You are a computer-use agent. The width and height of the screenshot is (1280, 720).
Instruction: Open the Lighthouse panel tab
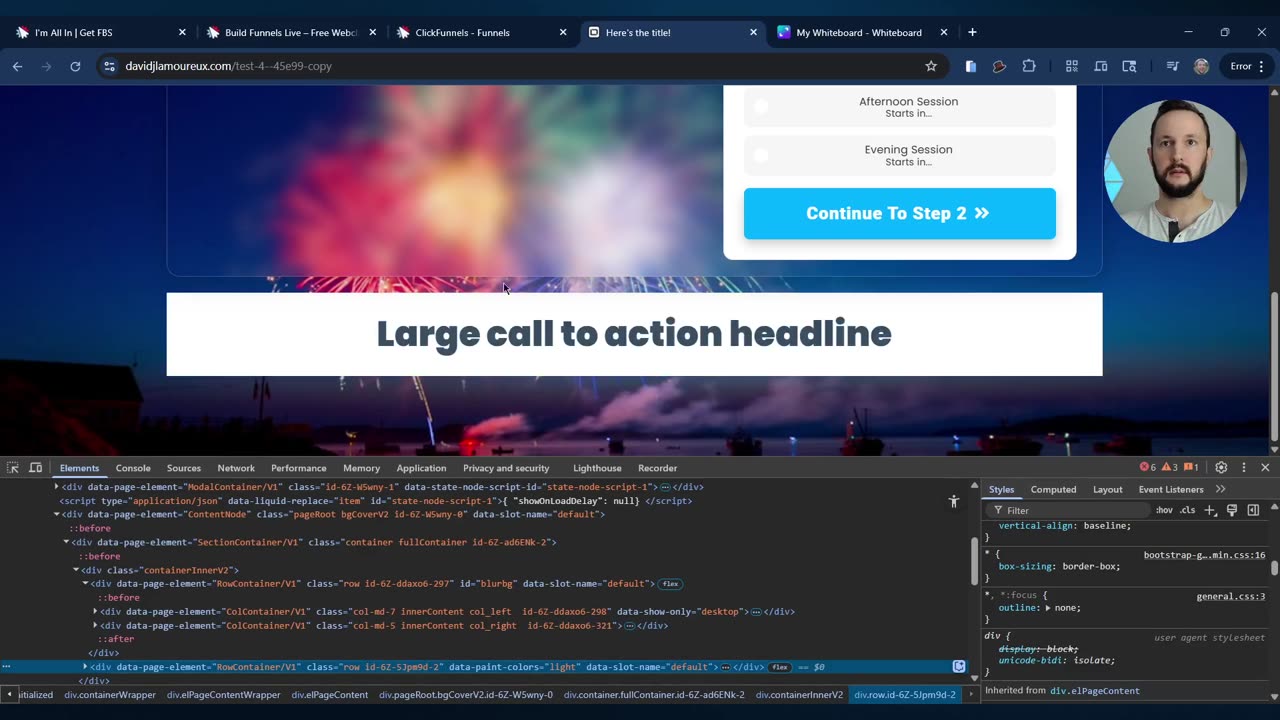pos(597,468)
